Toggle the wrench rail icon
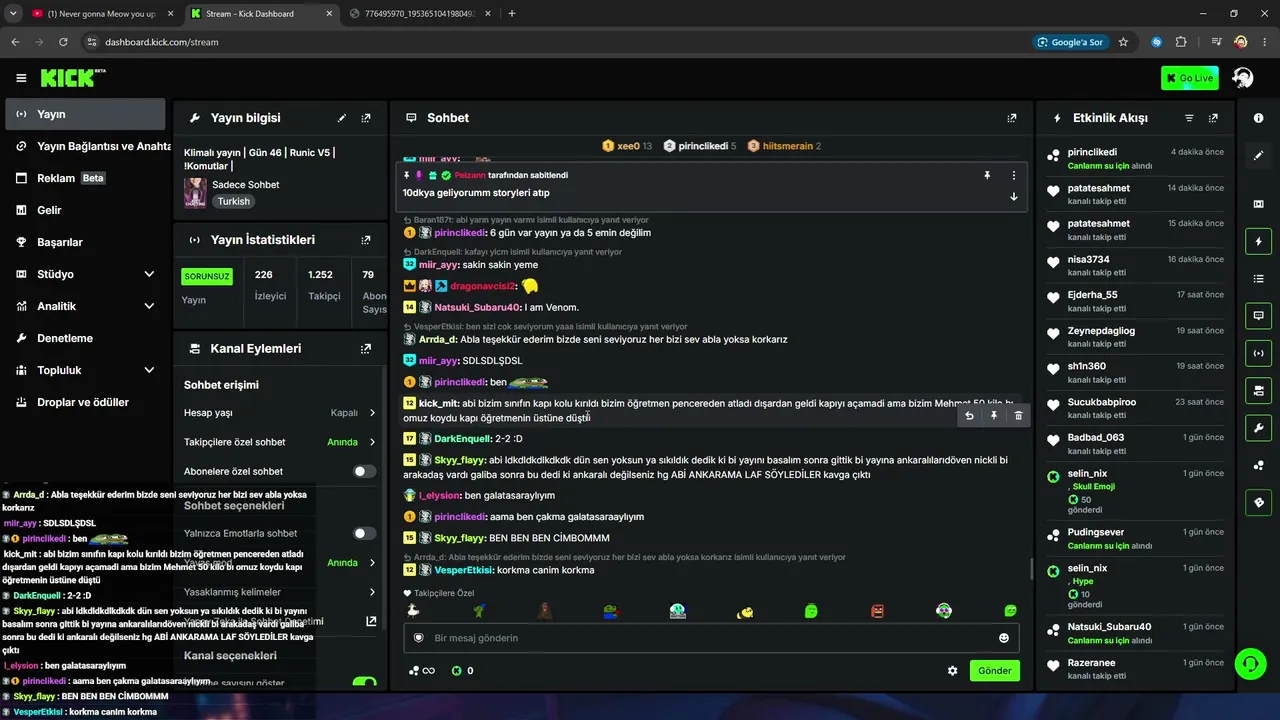Screen dimensions: 1280x720 [x=1258, y=428]
